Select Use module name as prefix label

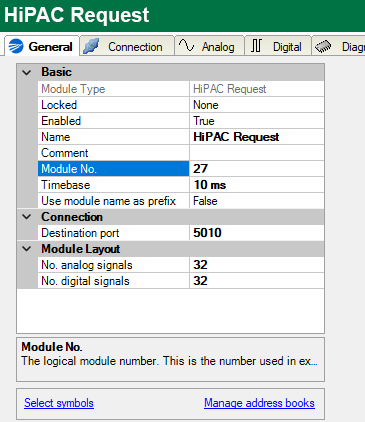[113, 201]
